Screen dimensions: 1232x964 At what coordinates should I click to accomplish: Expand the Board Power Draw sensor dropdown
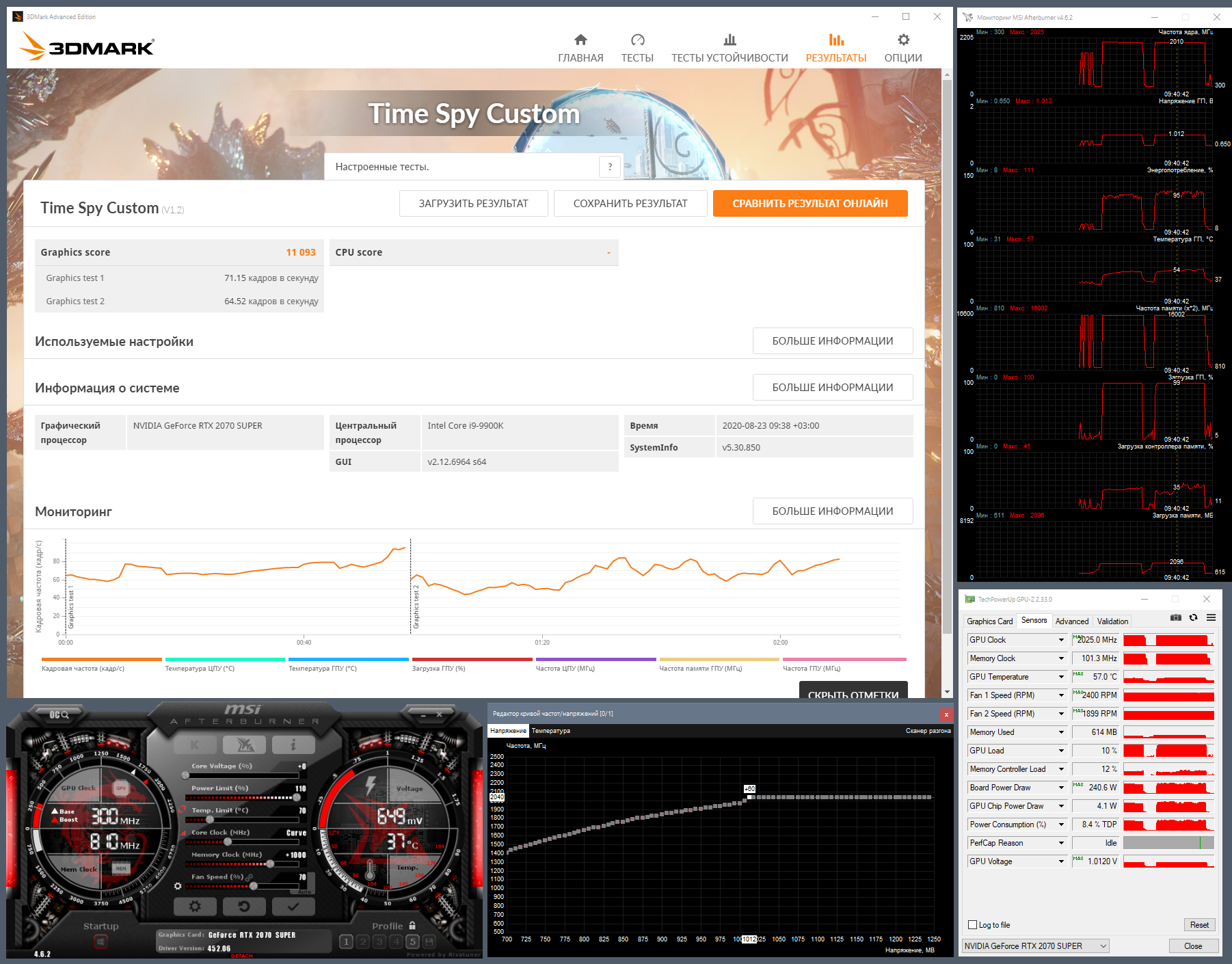click(1061, 788)
